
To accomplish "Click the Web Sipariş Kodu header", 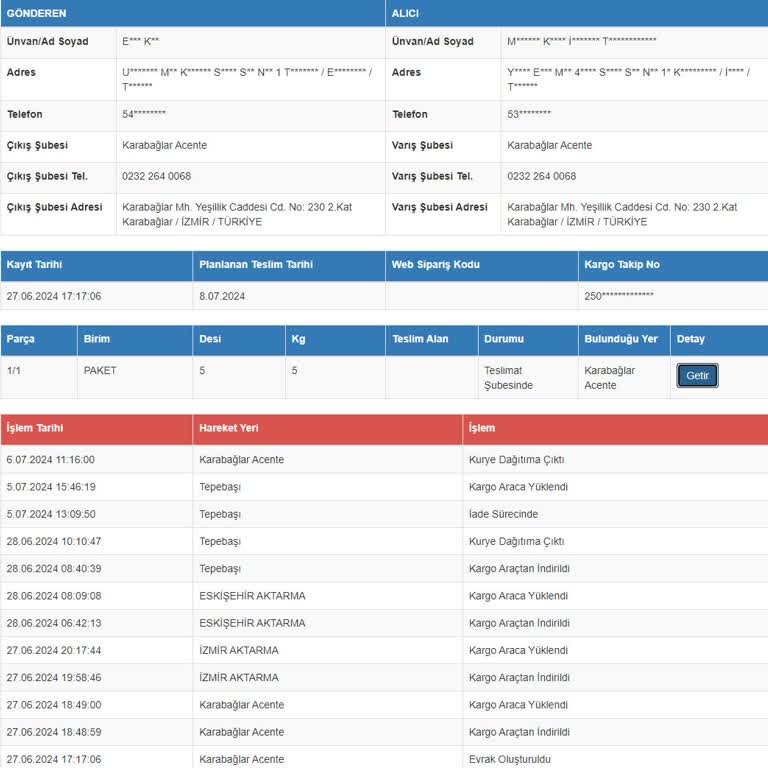I will [x=435, y=265].
